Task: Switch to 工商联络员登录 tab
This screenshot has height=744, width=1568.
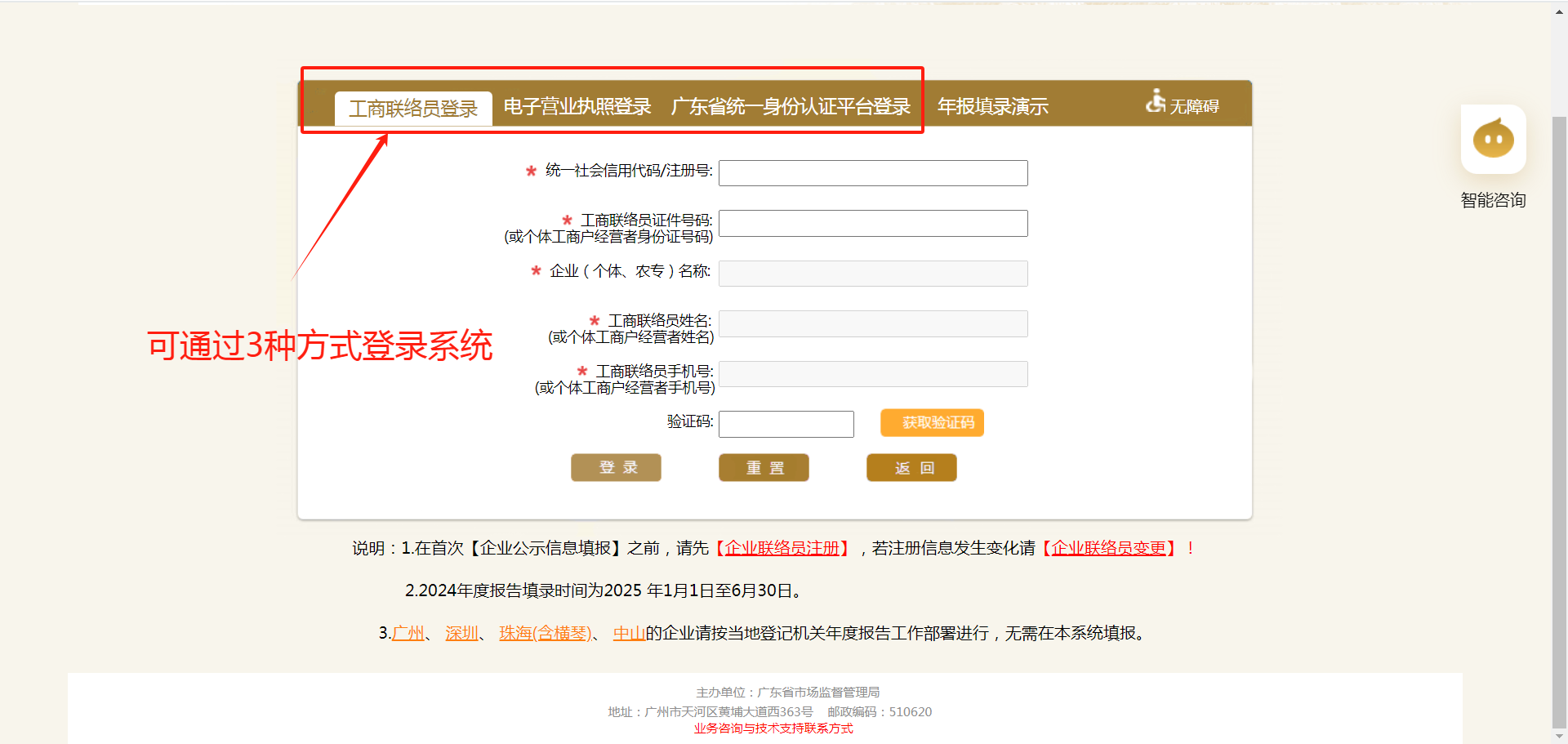Action: point(413,109)
